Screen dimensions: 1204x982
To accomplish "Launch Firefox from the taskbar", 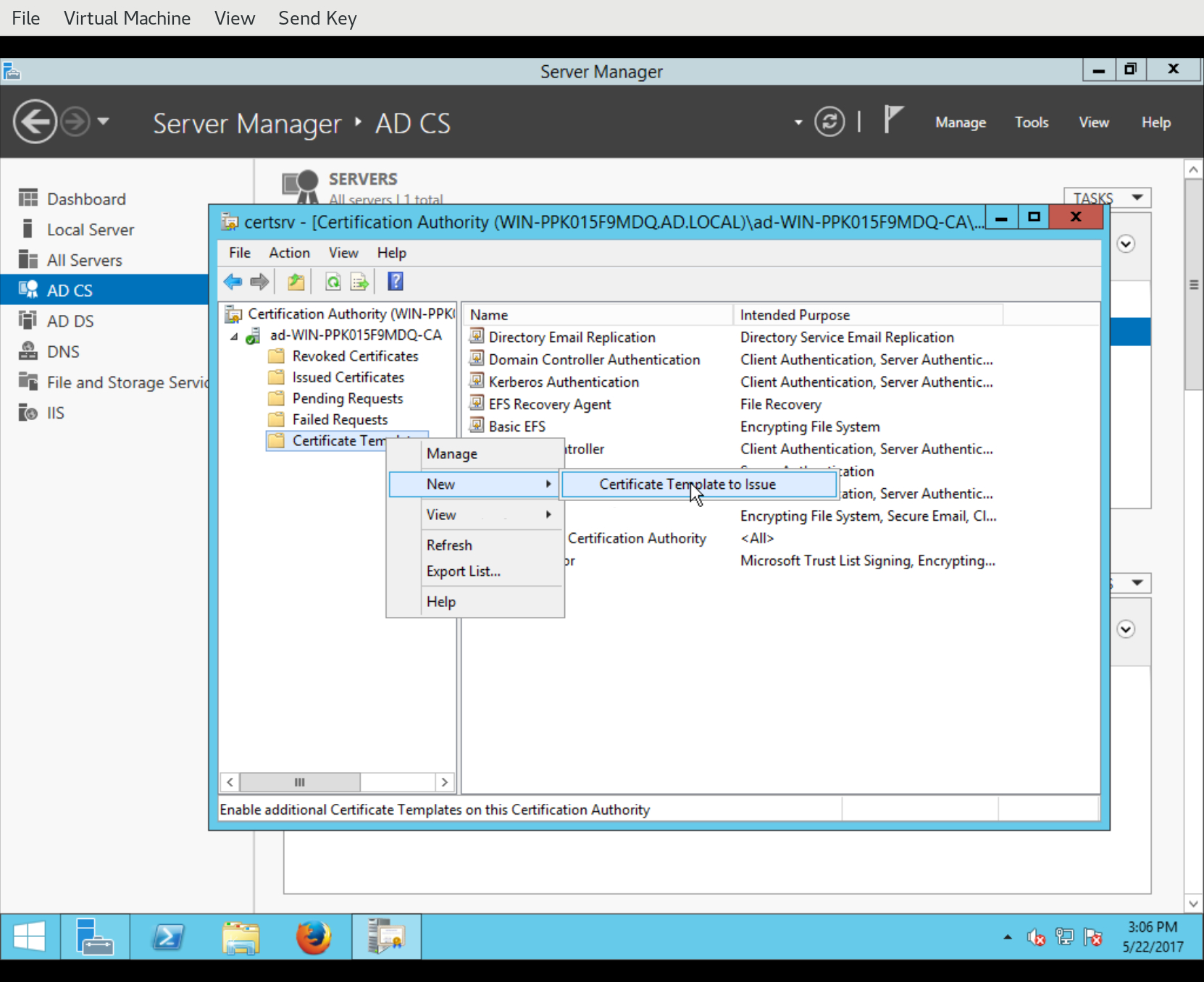I will (314, 937).
